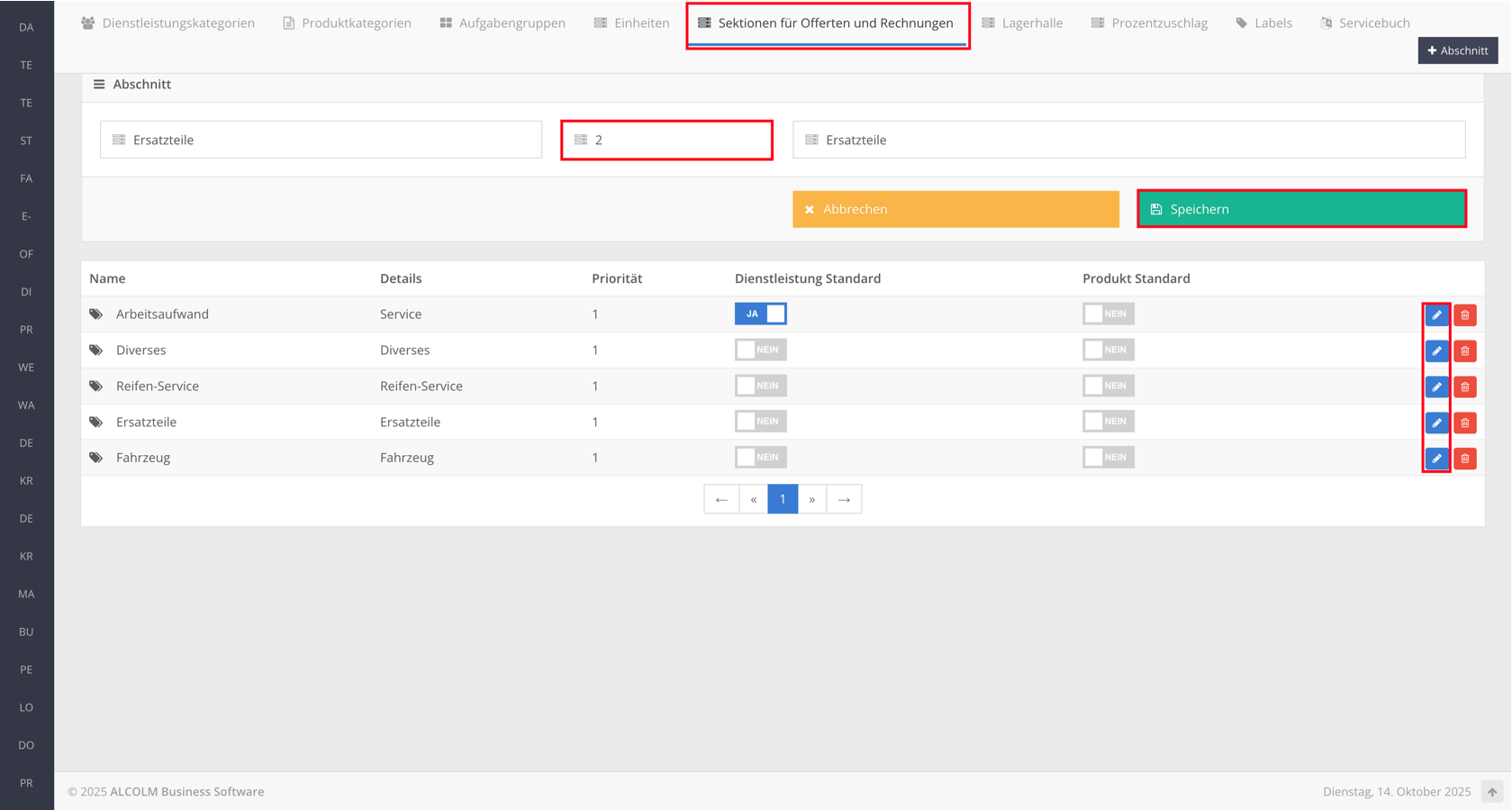Go to first page with ← arrow
This screenshot has width=1512, height=810.
(721, 499)
